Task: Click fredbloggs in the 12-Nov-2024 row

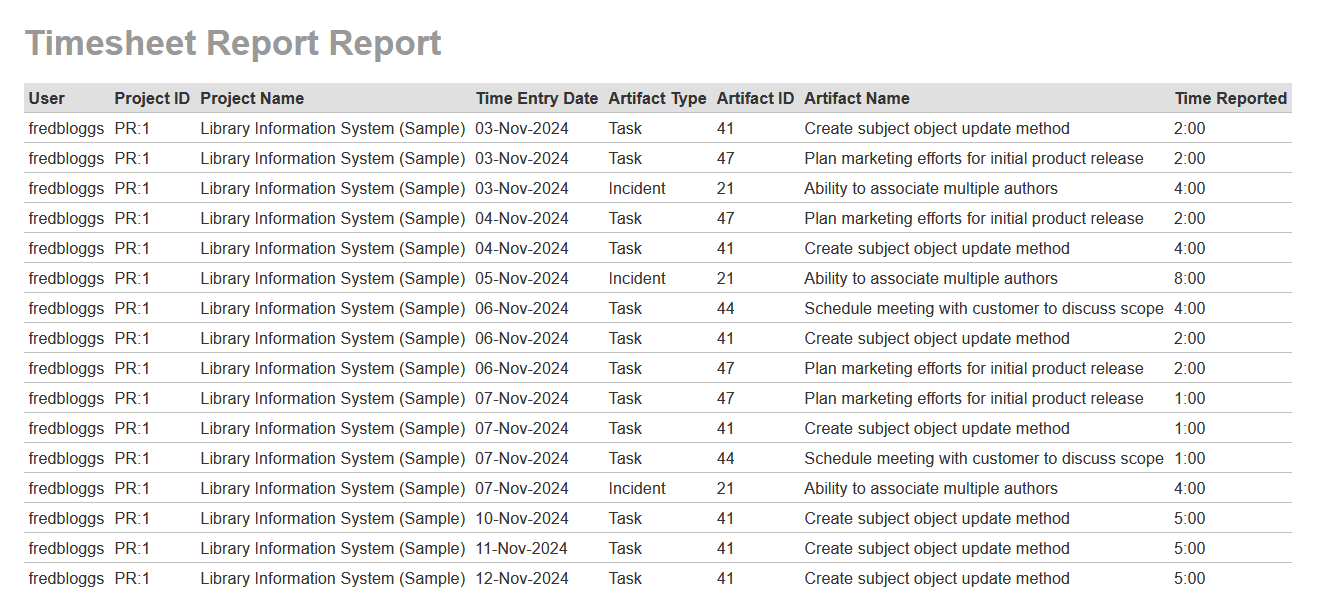Action: (66, 578)
